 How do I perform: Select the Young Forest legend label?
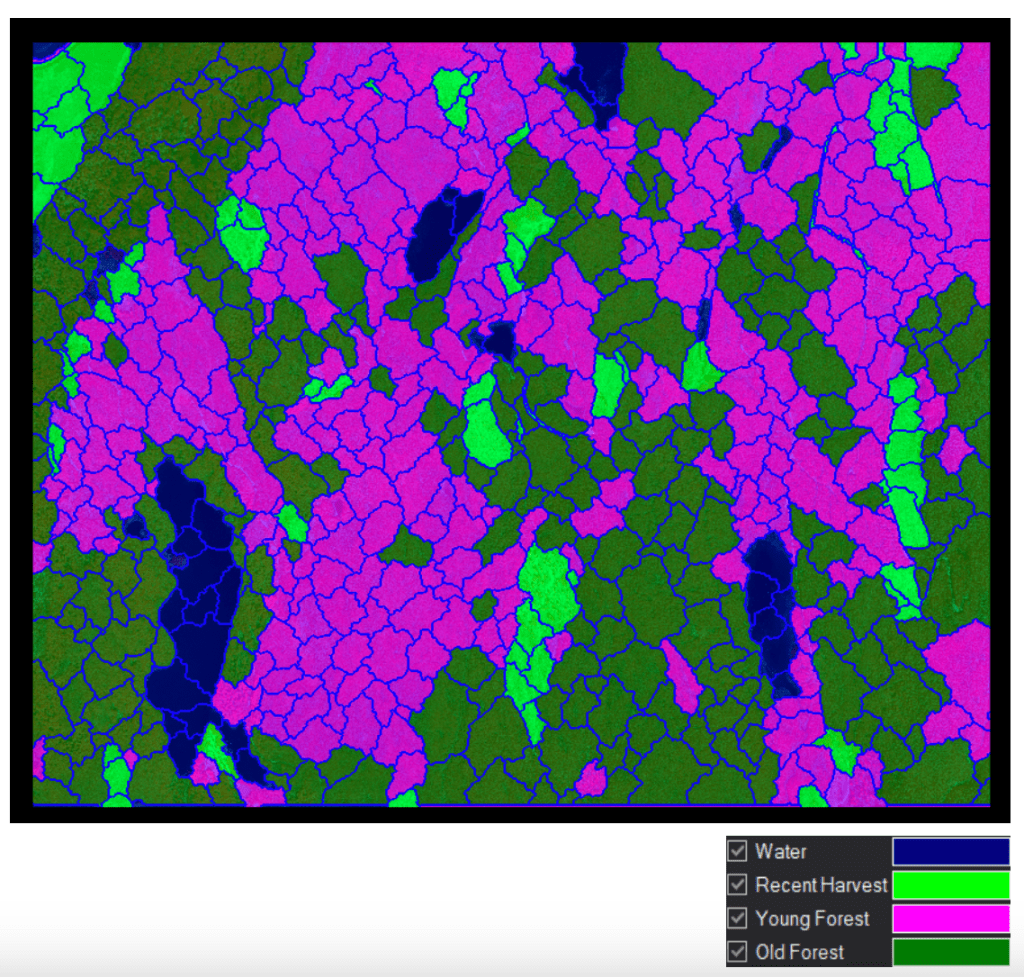tap(812, 918)
